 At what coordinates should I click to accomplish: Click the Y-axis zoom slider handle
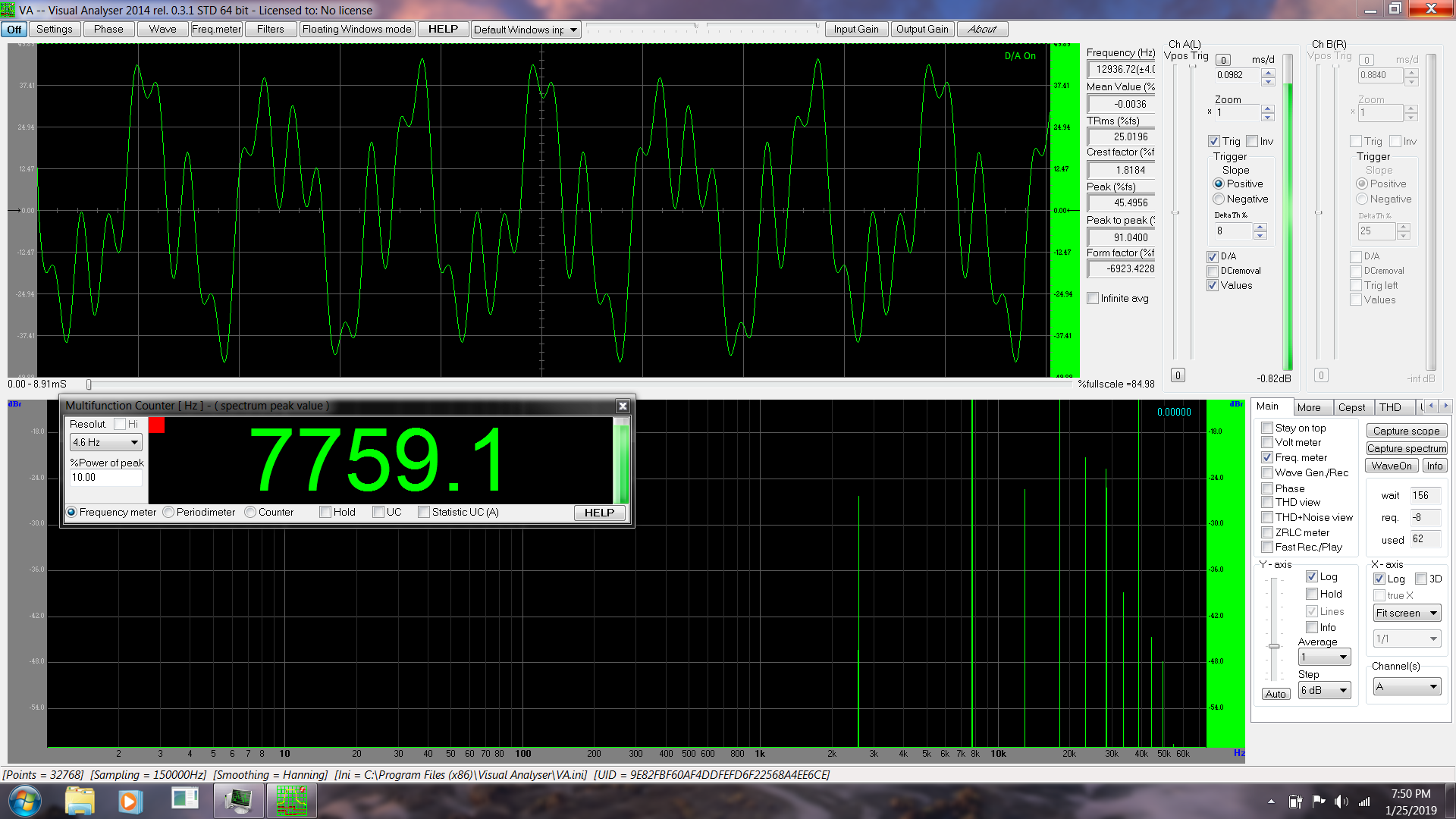tap(1274, 646)
